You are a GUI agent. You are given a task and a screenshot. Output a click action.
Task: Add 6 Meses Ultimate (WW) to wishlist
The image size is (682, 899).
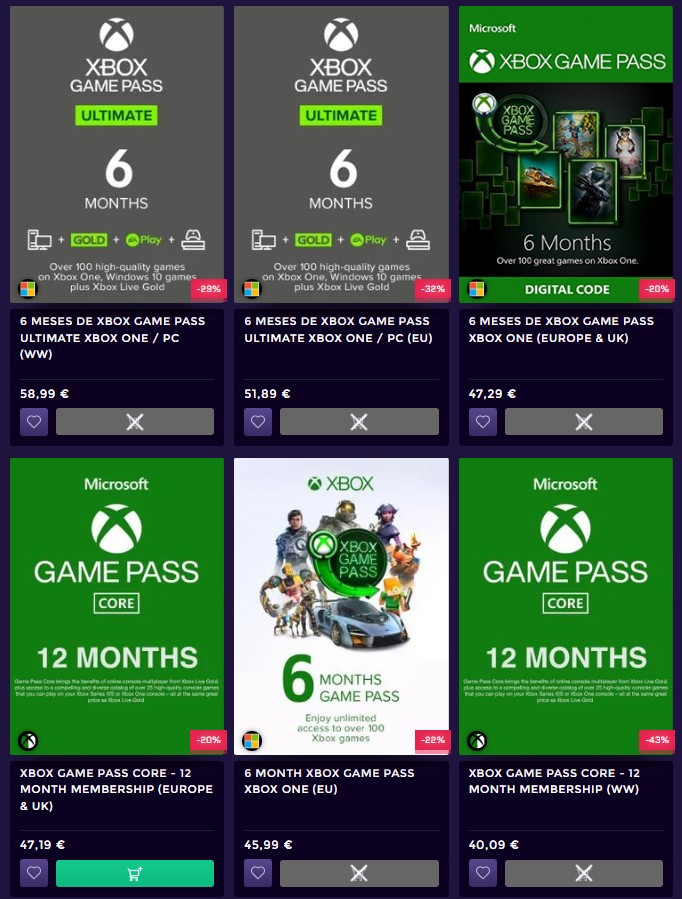pos(34,422)
